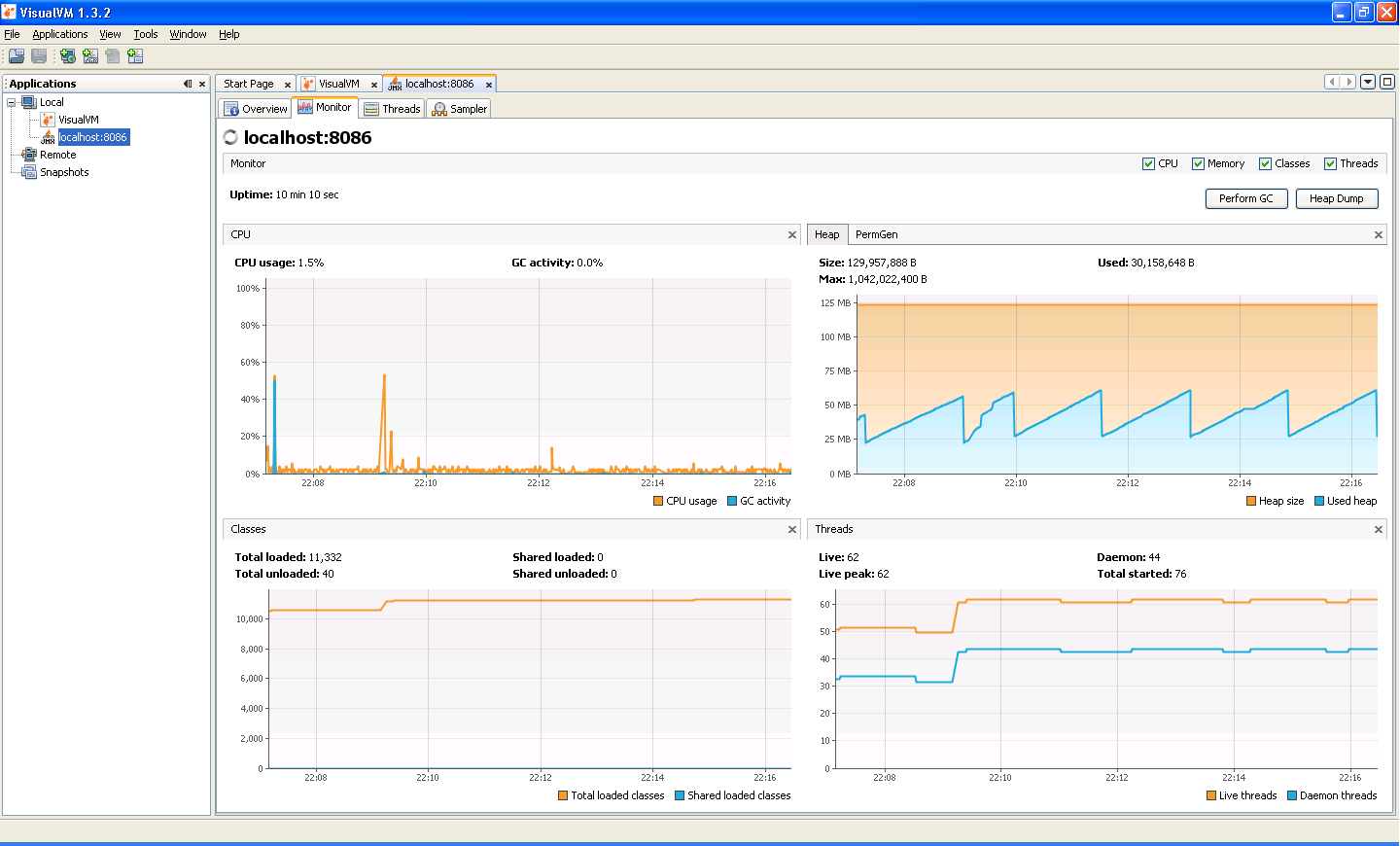The height and width of the screenshot is (846, 1400).
Task: Open the Help menu
Action: point(228,34)
